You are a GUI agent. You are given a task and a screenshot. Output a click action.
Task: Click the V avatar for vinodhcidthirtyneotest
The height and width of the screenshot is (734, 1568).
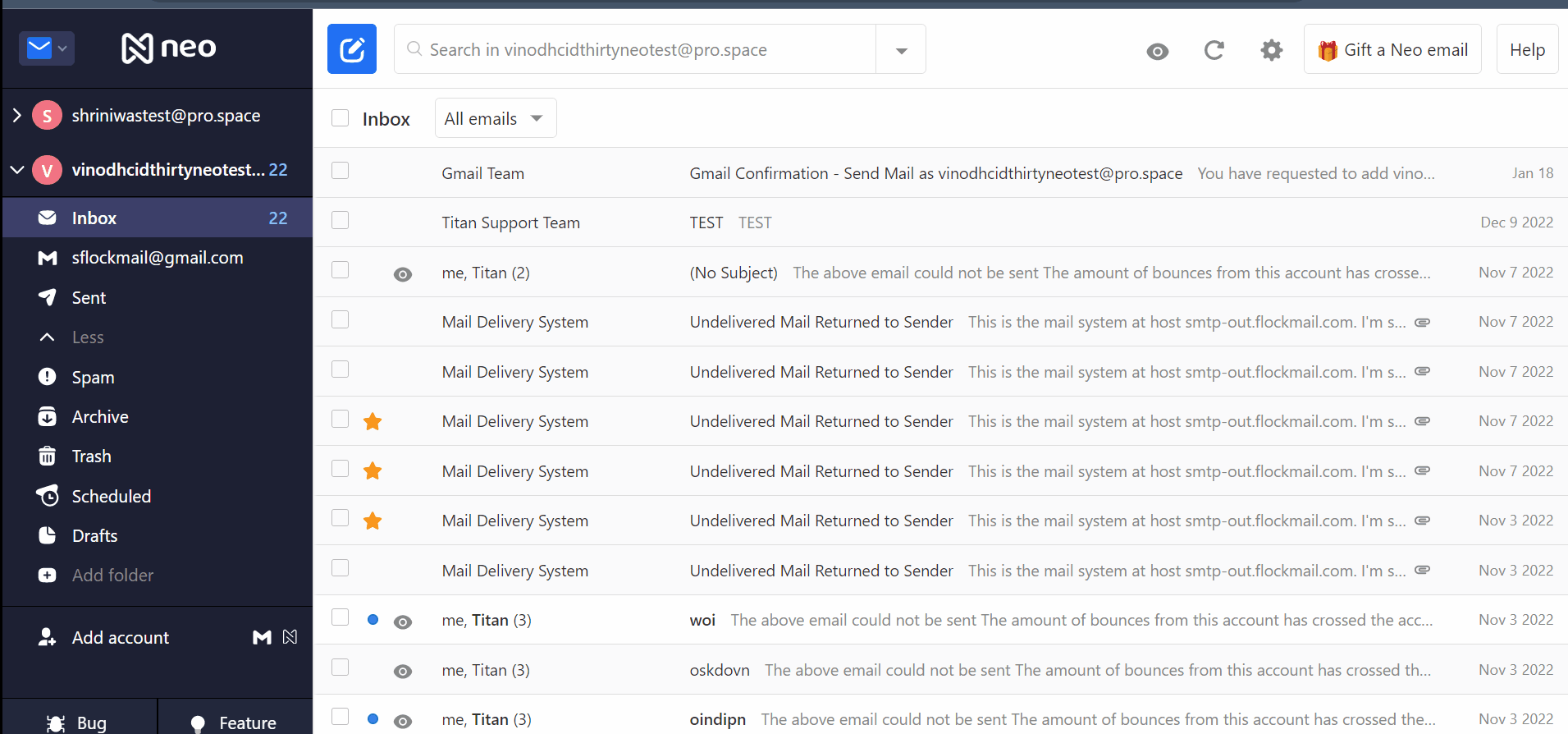coord(47,170)
